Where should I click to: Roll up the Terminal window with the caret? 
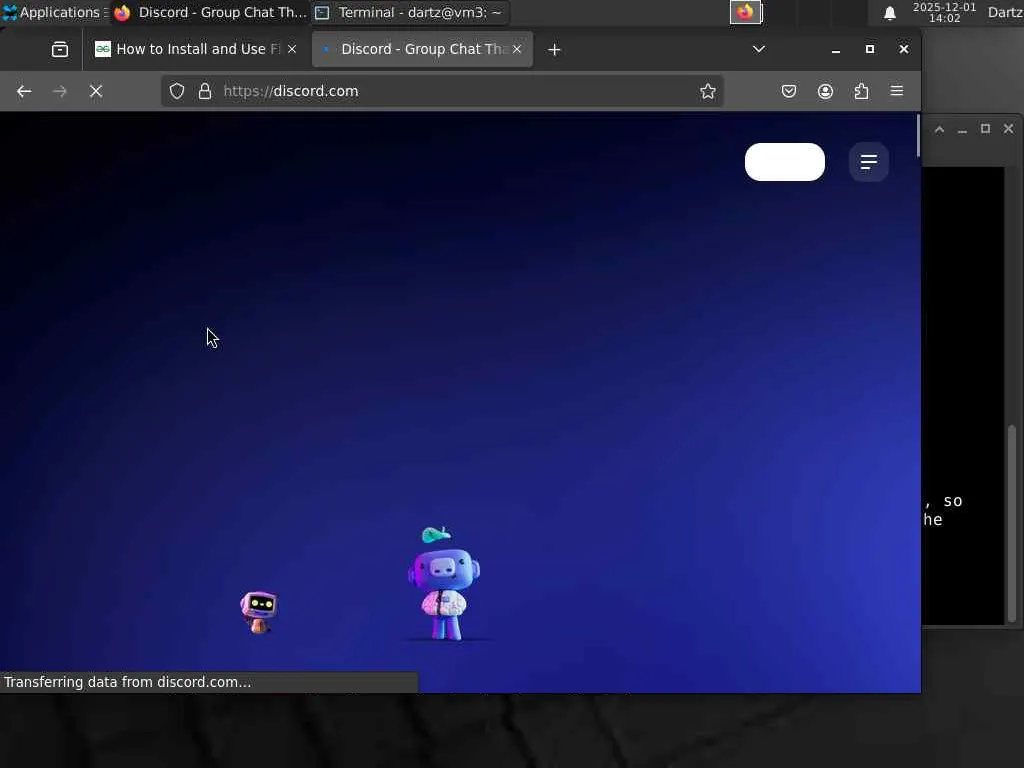click(x=940, y=129)
